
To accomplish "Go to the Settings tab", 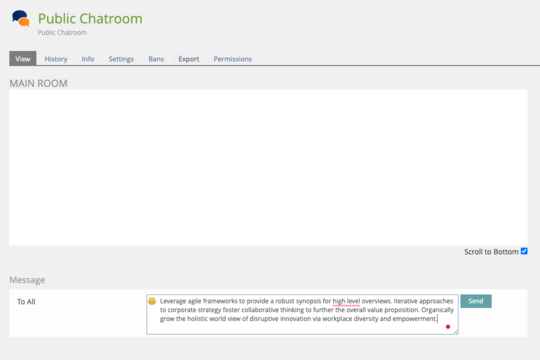I will pos(121,59).
